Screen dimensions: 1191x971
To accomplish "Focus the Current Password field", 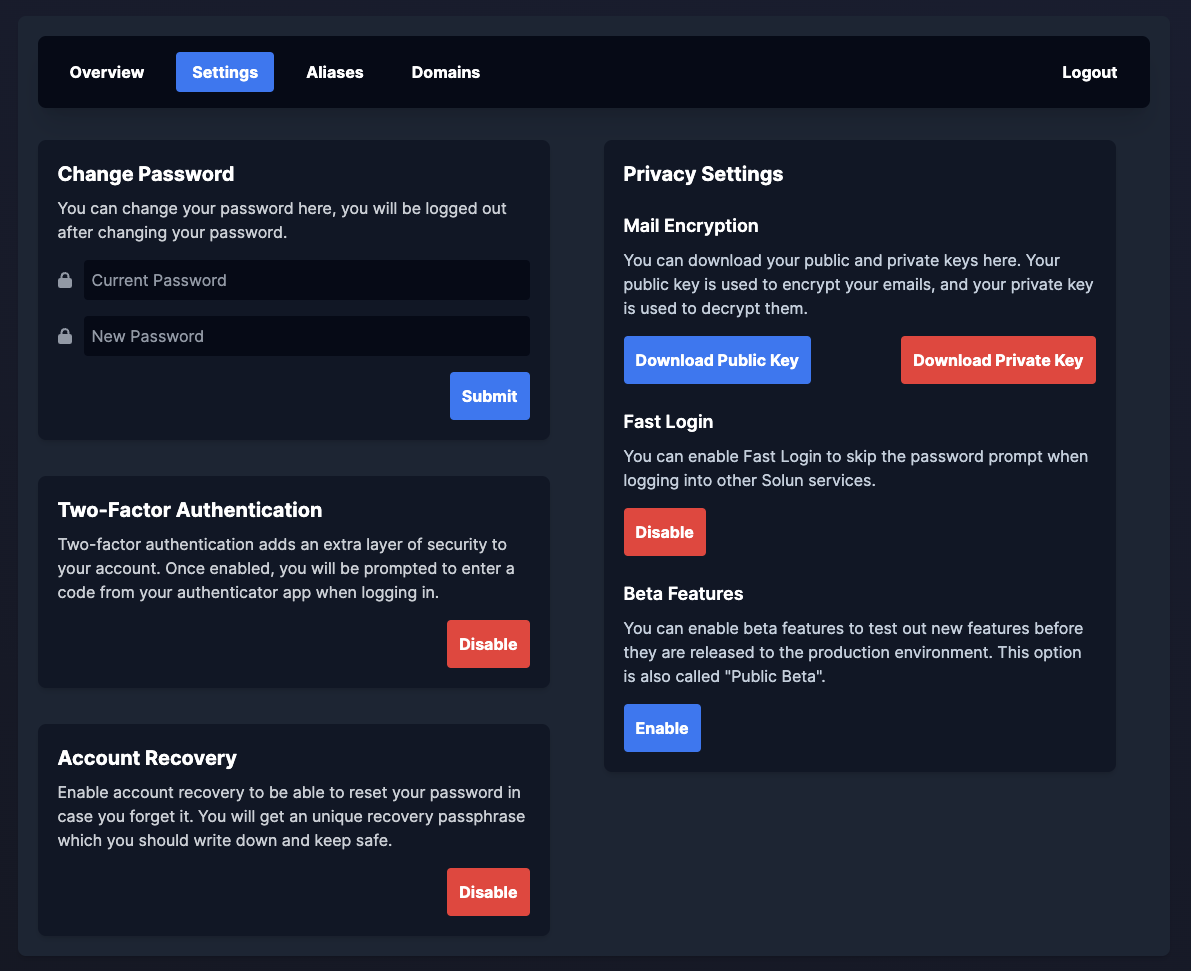I will (x=307, y=280).
